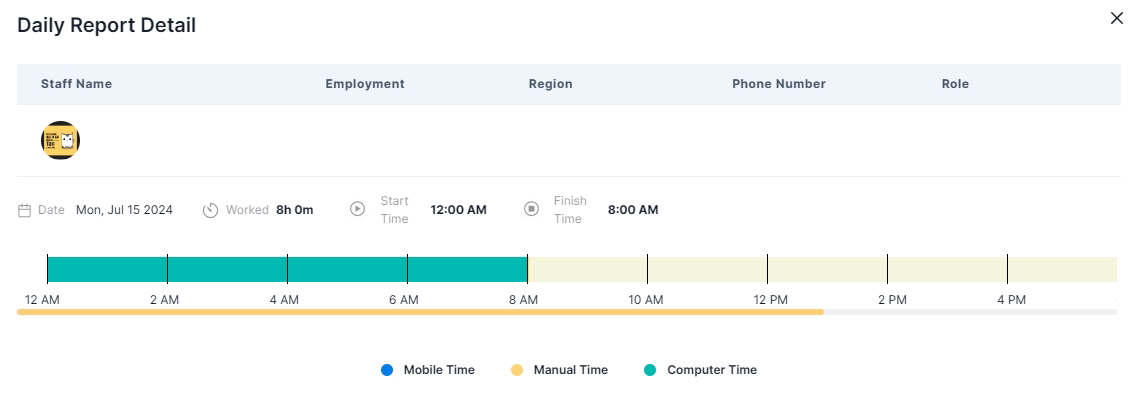Click the orange horizontal timeline scrollbar
Viewport: 1137px width, 395px height.
(421, 312)
